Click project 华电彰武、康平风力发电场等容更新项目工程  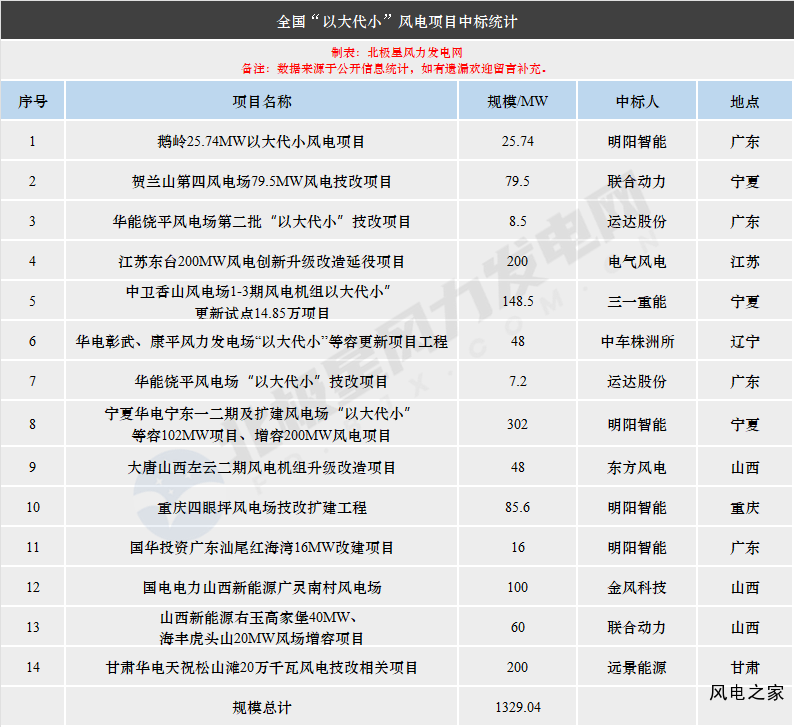click(x=262, y=341)
